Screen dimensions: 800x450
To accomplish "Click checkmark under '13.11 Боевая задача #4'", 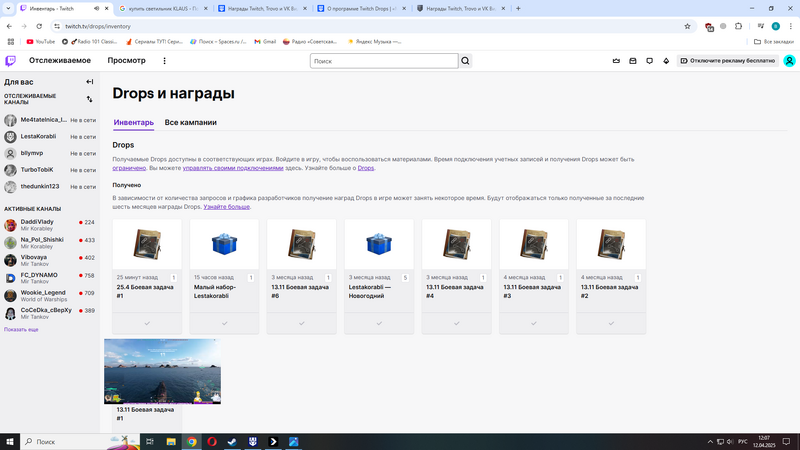I will 457,323.
